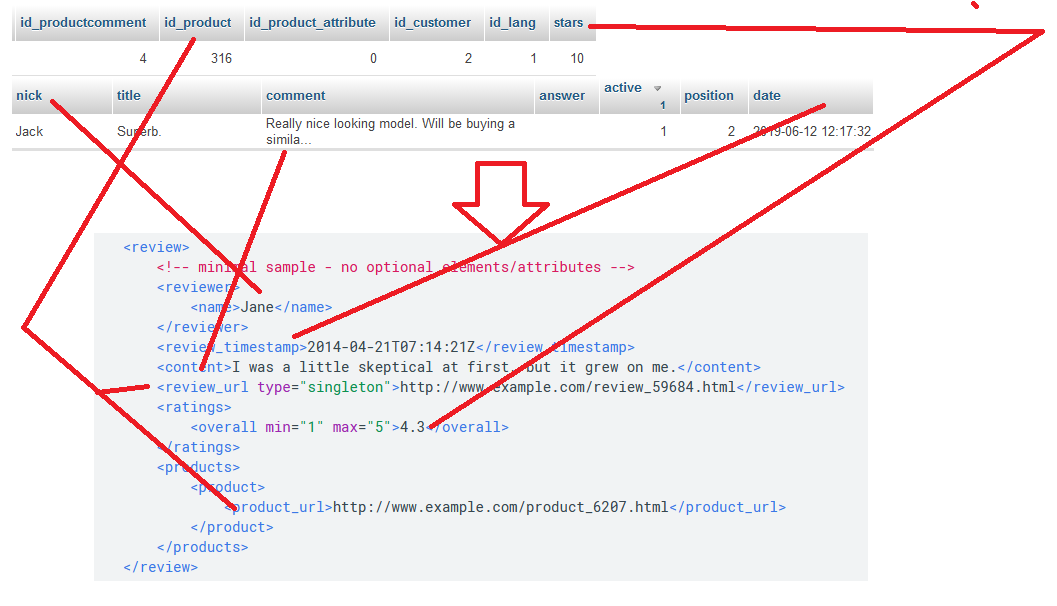1057x606 pixels.
Task: Click the active column header
Action: 623,88
